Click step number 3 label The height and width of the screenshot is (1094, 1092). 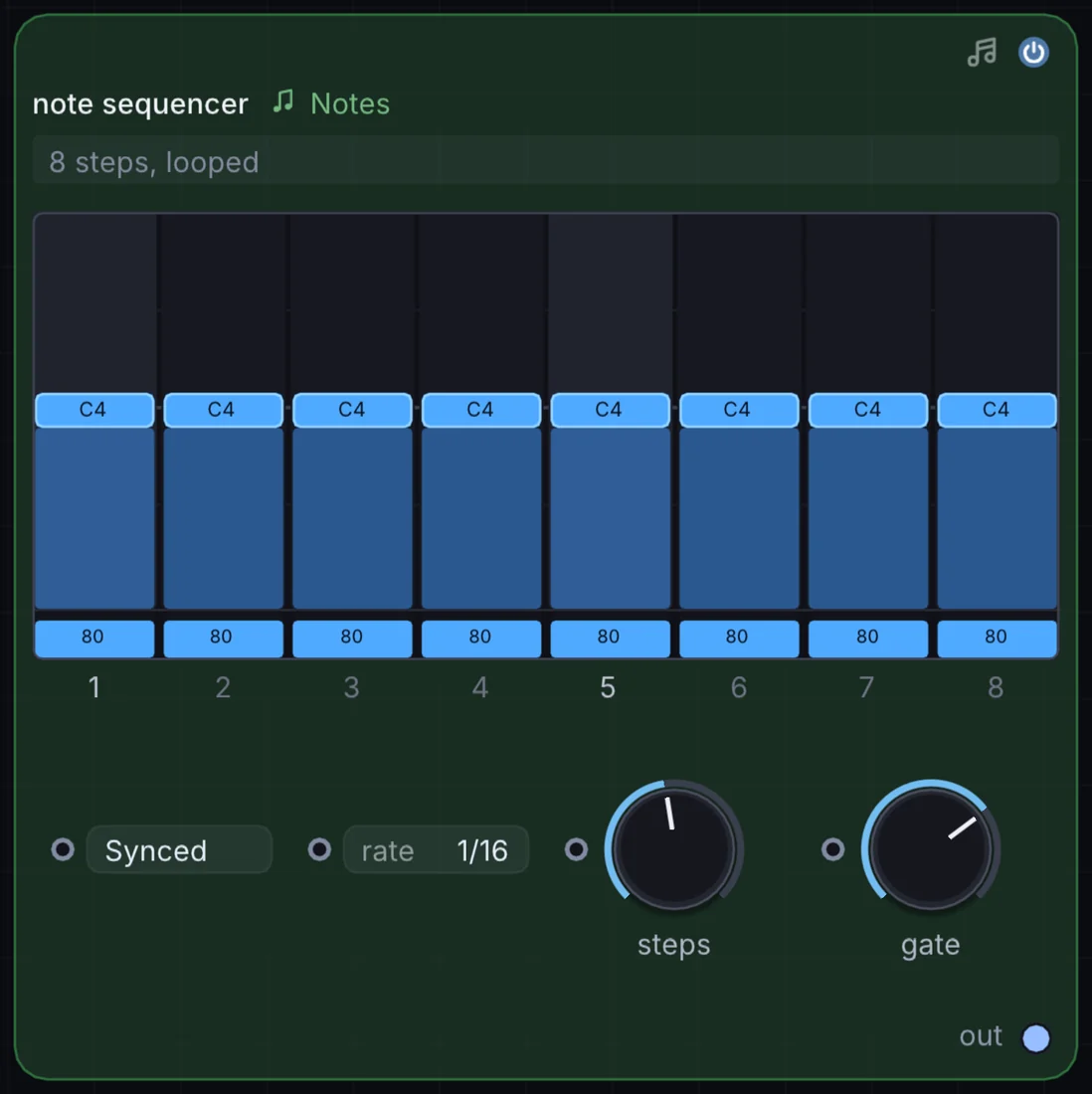tap(352, 687)
